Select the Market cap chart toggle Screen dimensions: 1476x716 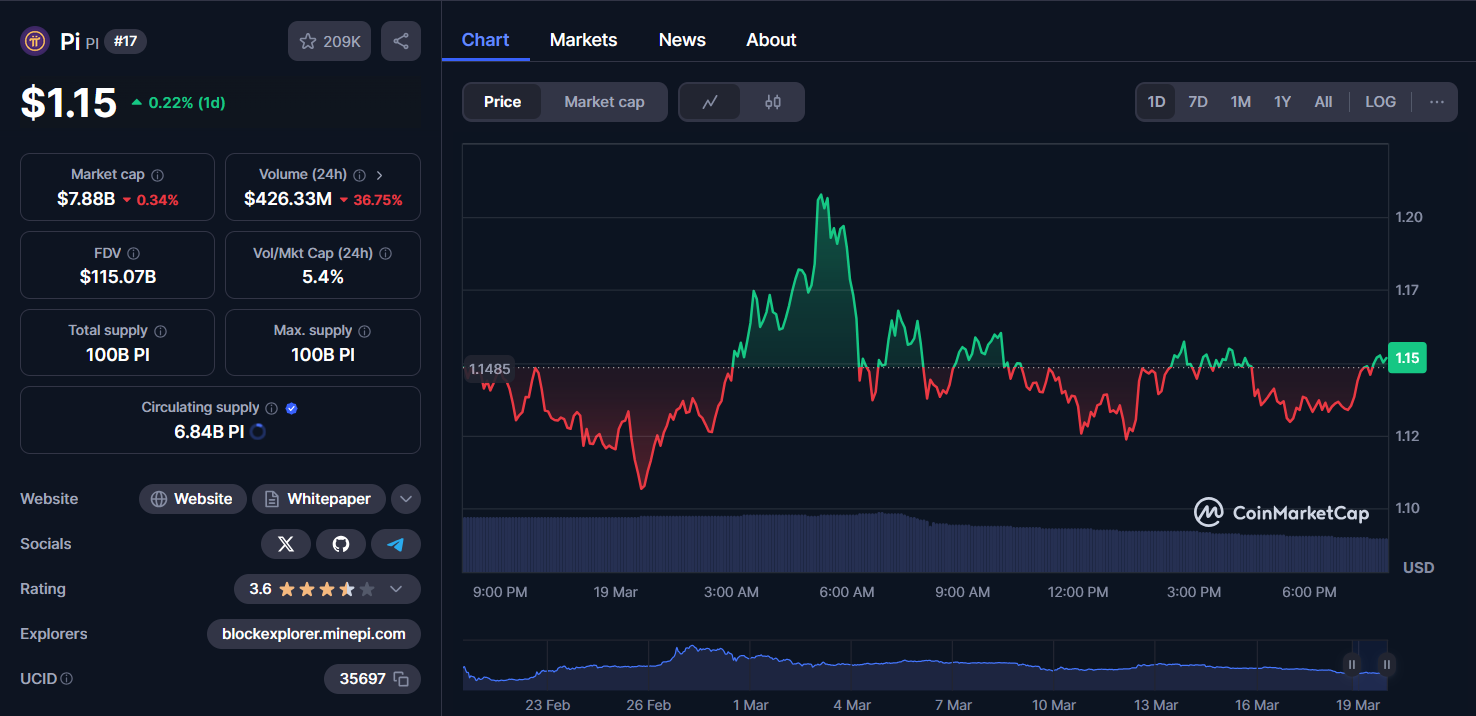point(604,102)
